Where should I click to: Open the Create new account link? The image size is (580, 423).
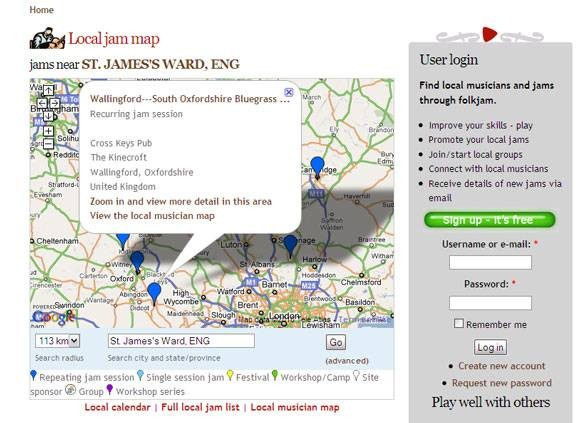(x=502, y=366)
